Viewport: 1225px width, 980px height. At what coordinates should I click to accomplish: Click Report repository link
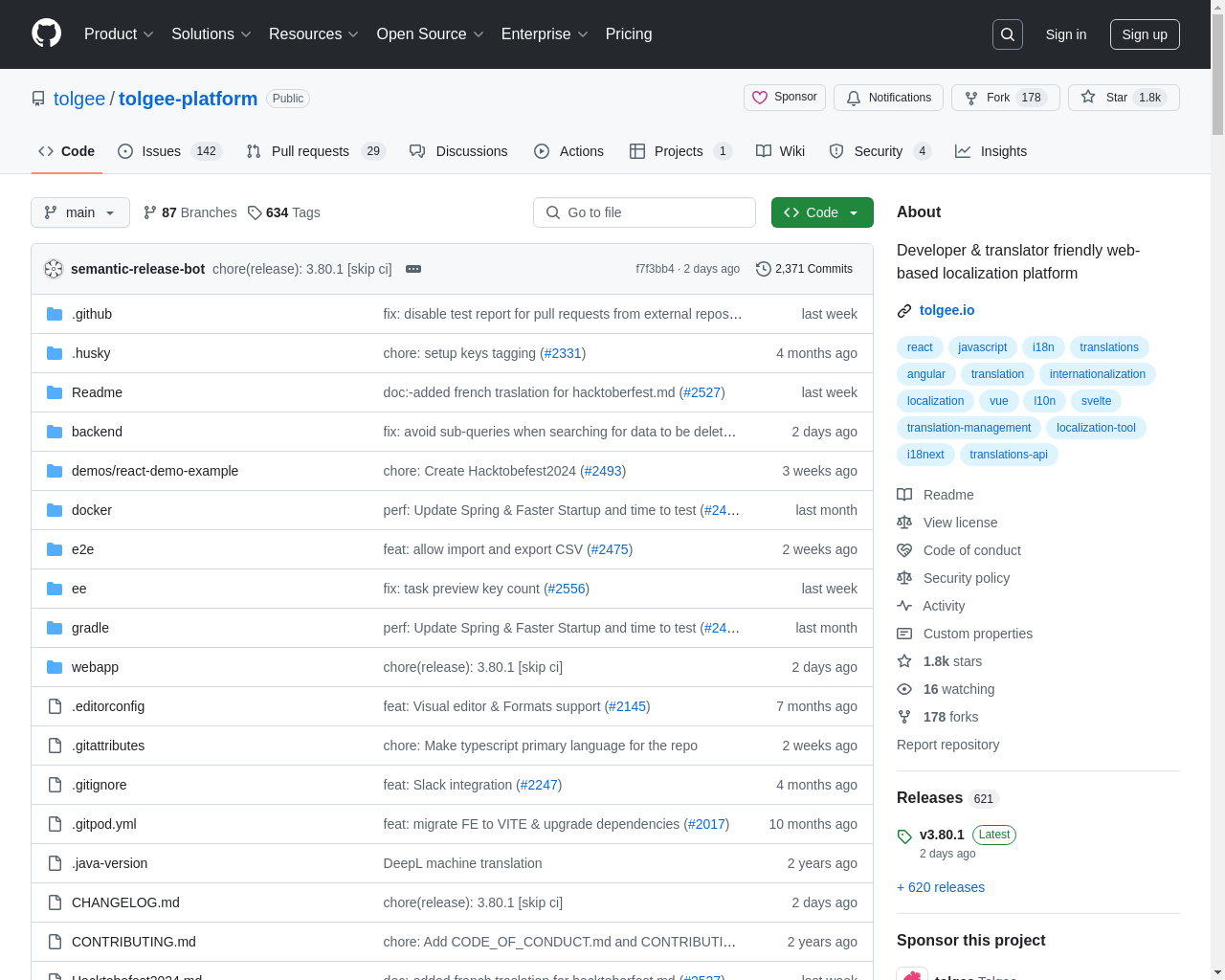pyautogui.click(x=947, y=745)
